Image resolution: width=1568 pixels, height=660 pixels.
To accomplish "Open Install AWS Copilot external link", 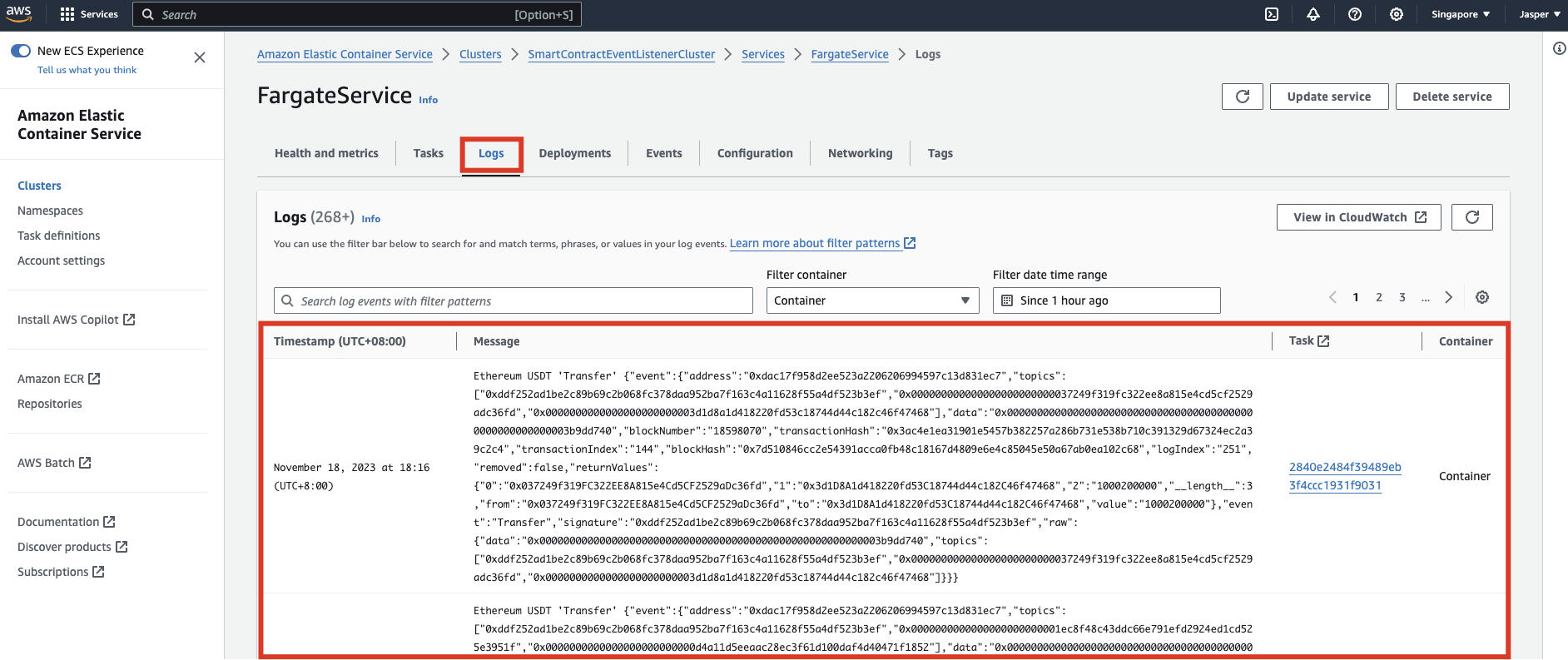I will coord(77,320).
